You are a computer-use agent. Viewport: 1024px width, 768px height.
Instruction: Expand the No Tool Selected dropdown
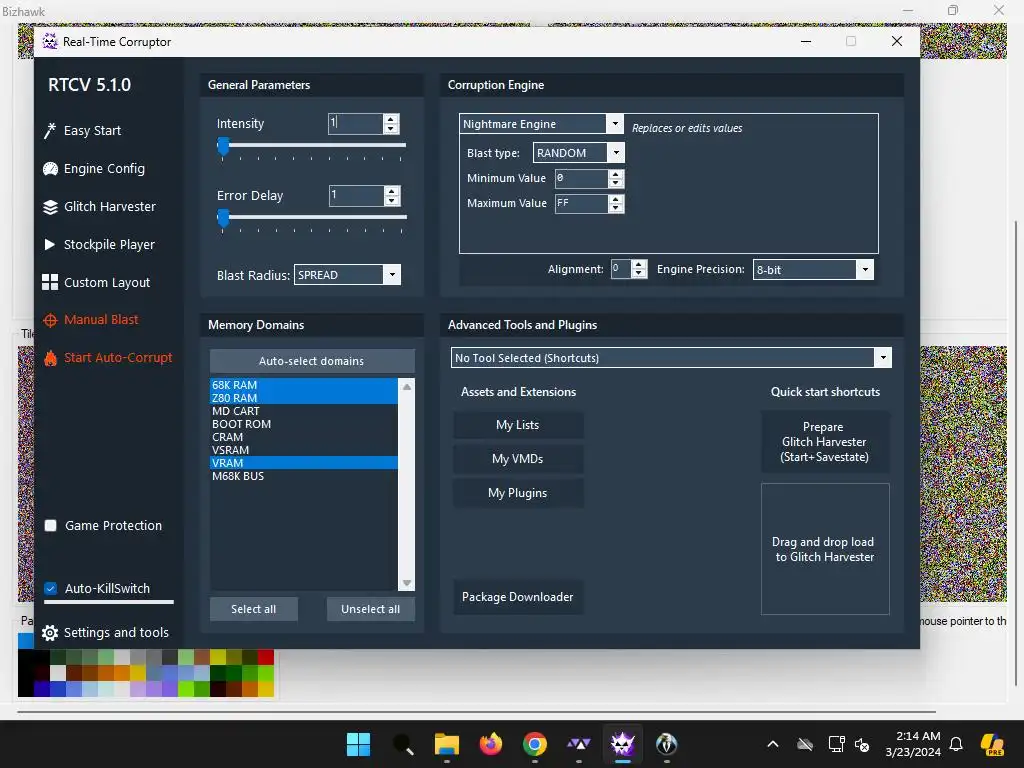tap(883, 358)
